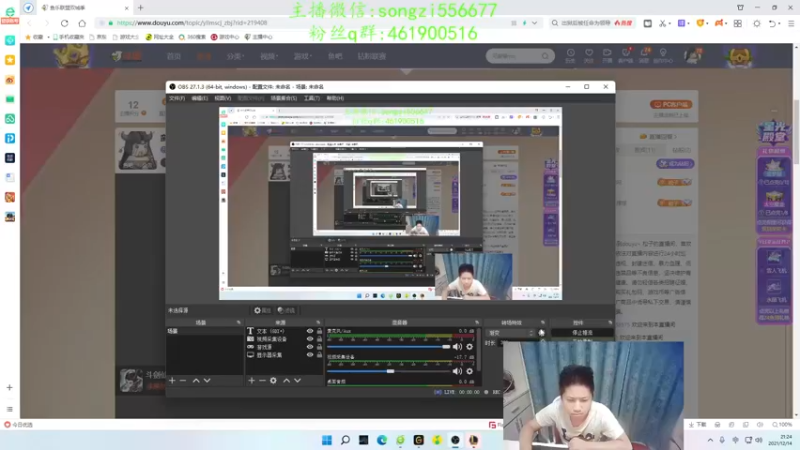Open 网址大全 bookmark
Image resolution: width=800 pixels, height=450 pixels.
pyautogui.click(x=160, y=37)
